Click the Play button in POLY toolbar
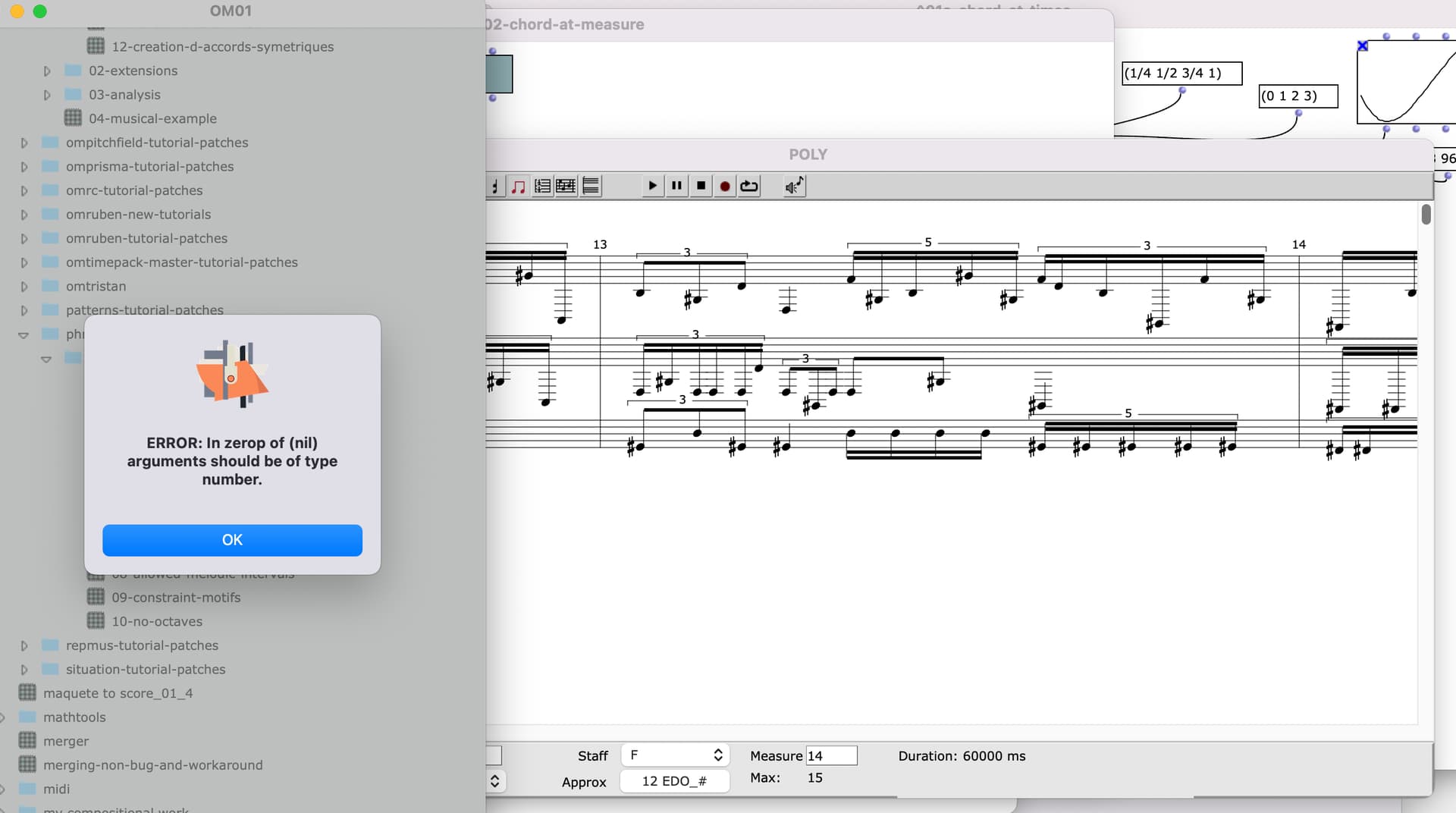 (x=652, y=186)
